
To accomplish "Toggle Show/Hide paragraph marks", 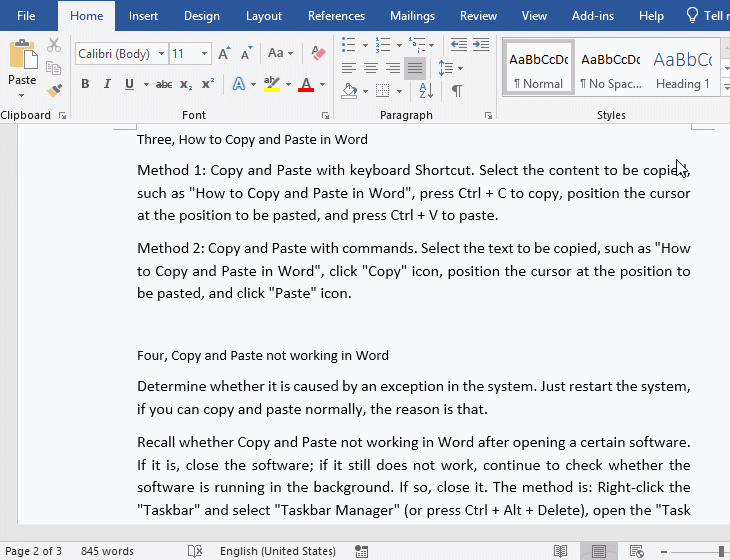I will [x=457, y=91].
